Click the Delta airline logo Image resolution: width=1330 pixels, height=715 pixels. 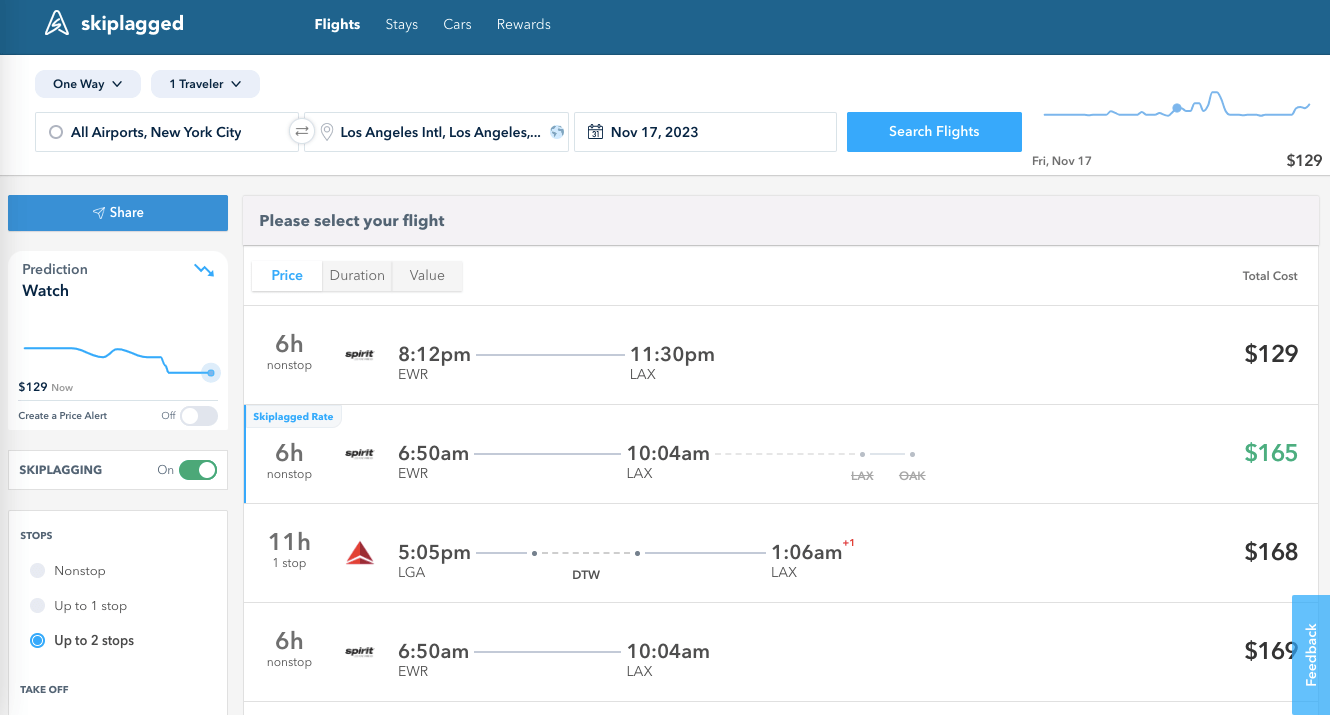point(360,552)
